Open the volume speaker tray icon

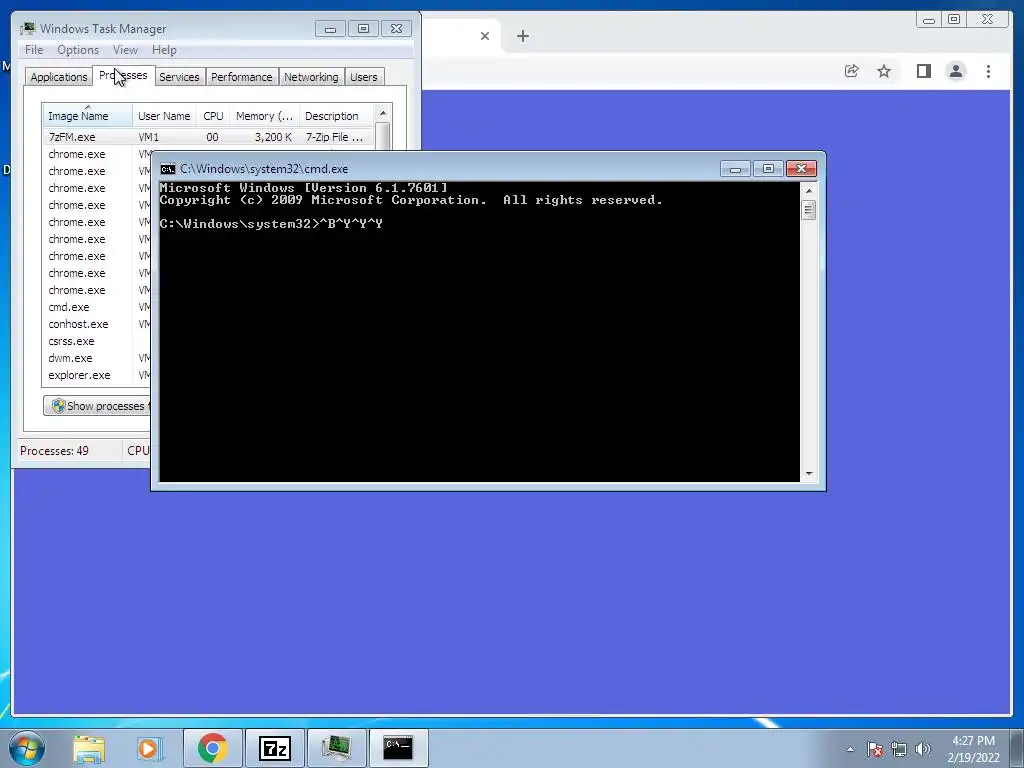(x=923, y=749)
